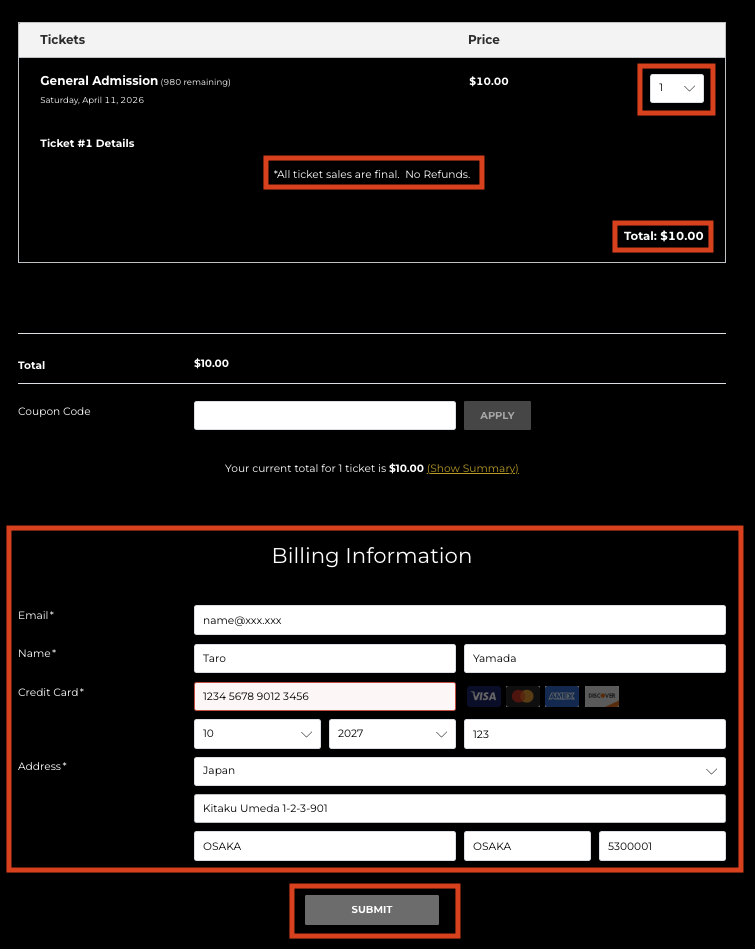Image resolution: width=755 pixels, height=949 pixels.
Task: Click the Visa card icon
Action: [483, 696]
